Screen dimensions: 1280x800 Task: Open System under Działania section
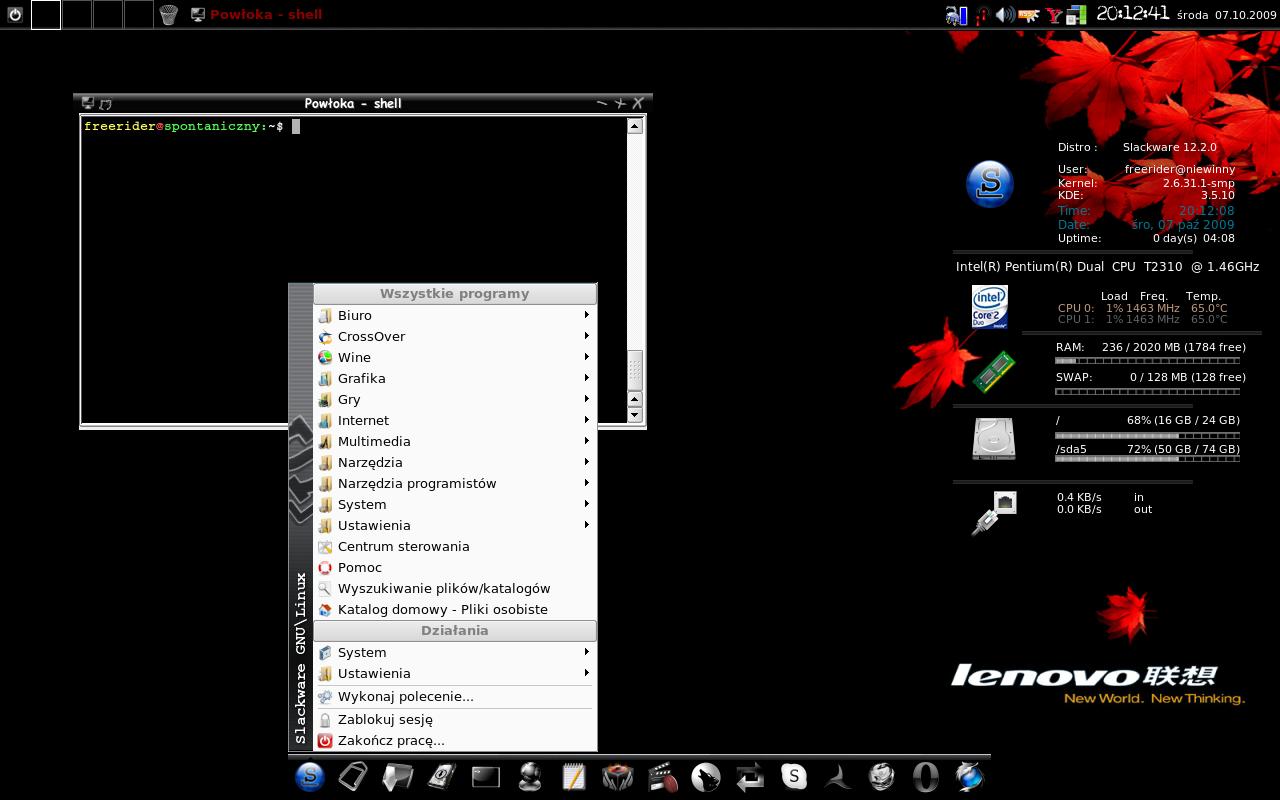pyautogui.click(x=455, y=652)
